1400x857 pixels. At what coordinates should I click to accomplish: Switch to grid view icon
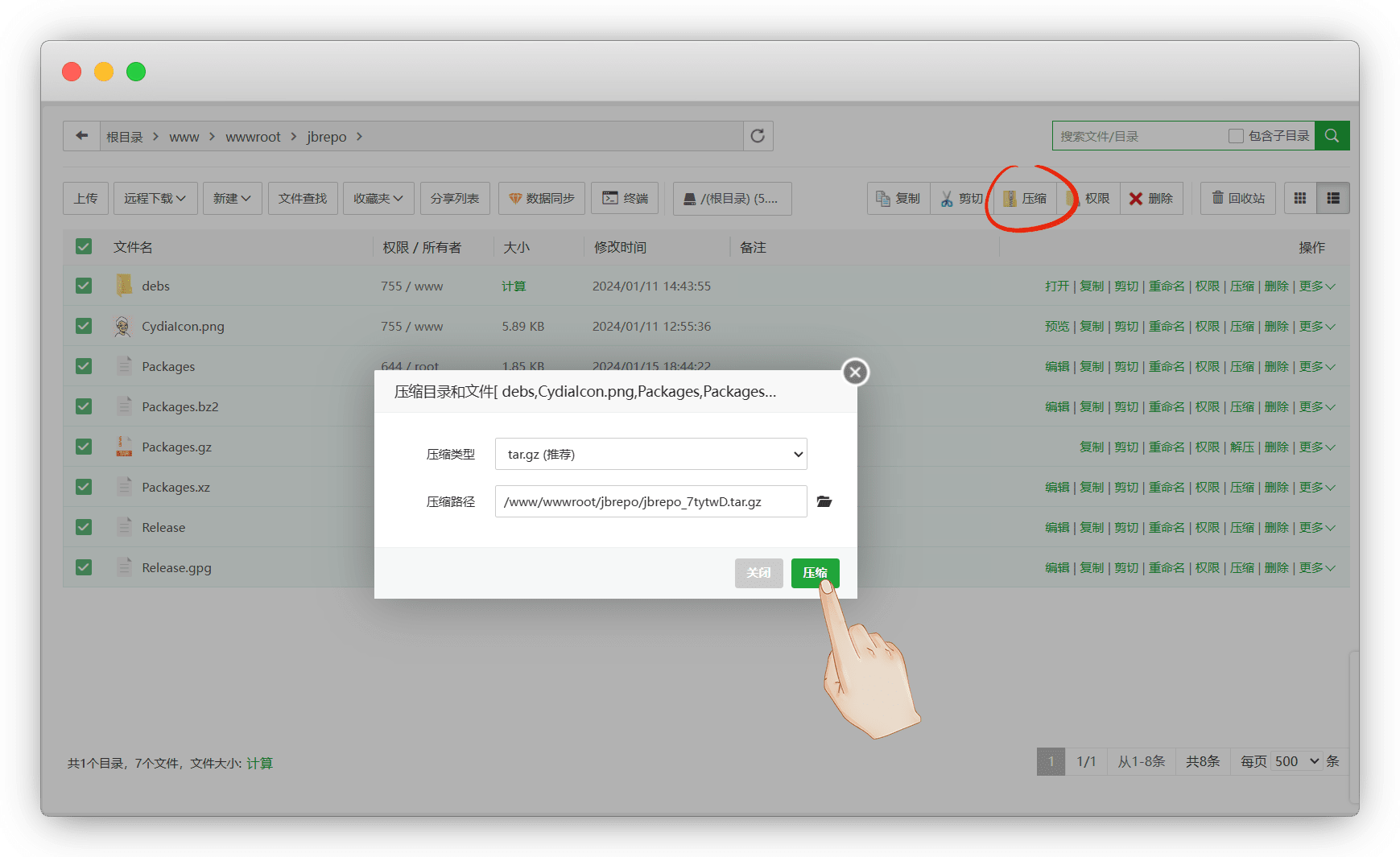pyautogui.click(x=1299, y=198)
